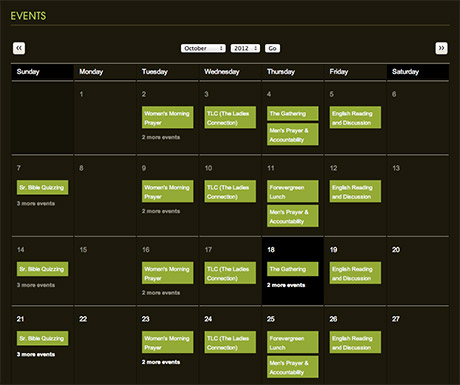The height and width of the screenshot is (385, 460).
Task: Show 3 more events on October 21
Action: click(36, 355)
